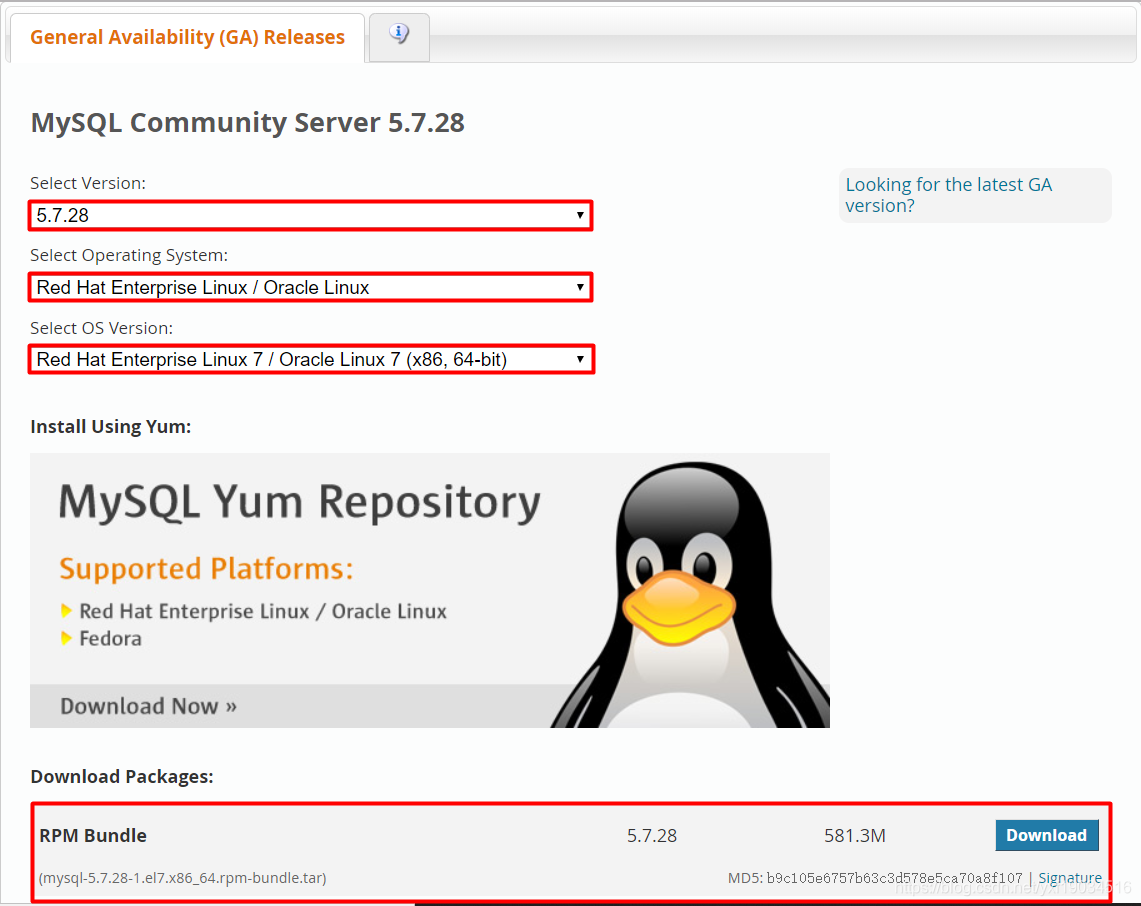
Task: Click the 'Supported Platforms:' orange text
Action: (206, 568)
